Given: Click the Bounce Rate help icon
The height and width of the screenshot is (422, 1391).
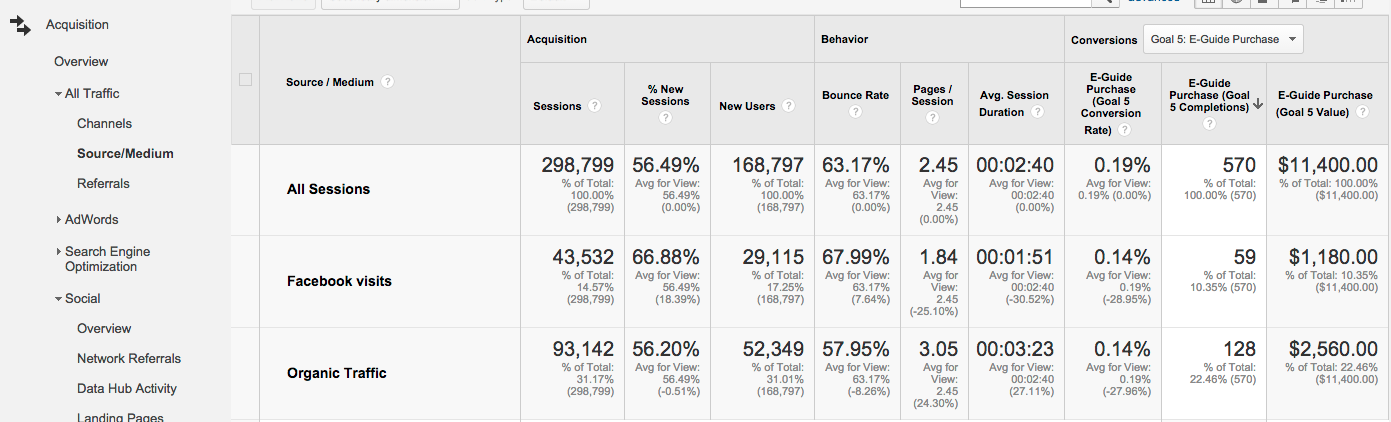Looking at the screenshot, I should pos(855,112).
